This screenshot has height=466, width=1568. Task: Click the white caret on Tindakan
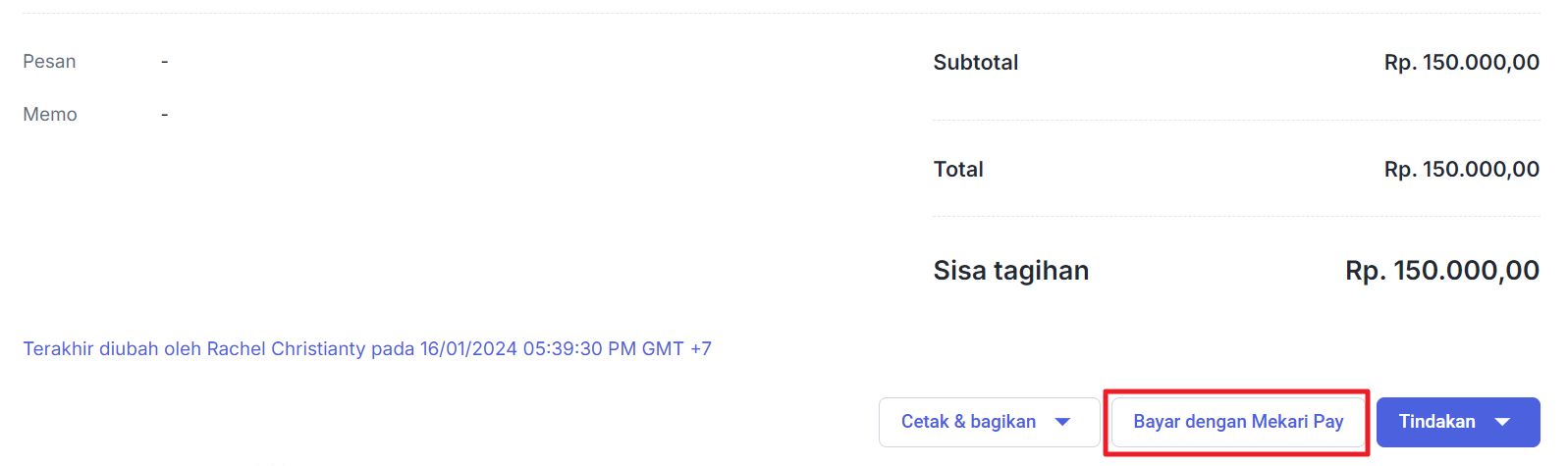pos(1502,422)
